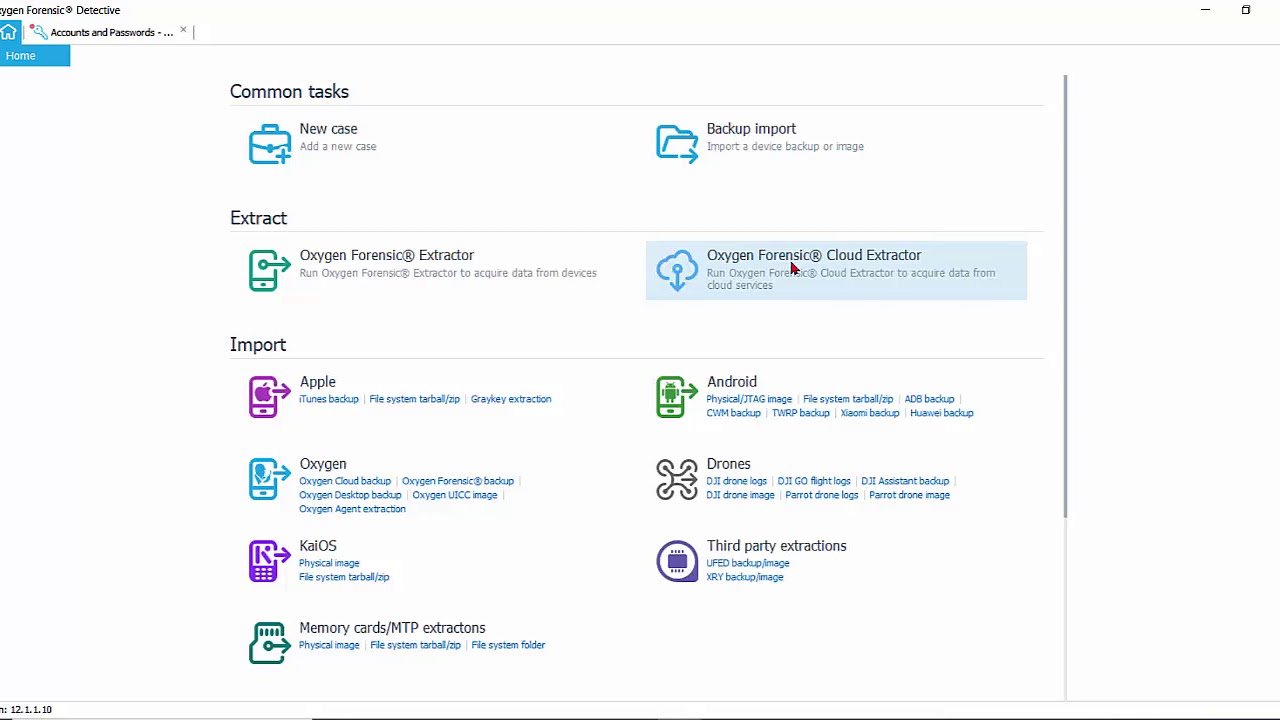Import an Oxygen Cloud backup
This screenshot has height=720, width=1280.
tap(345, 481)
